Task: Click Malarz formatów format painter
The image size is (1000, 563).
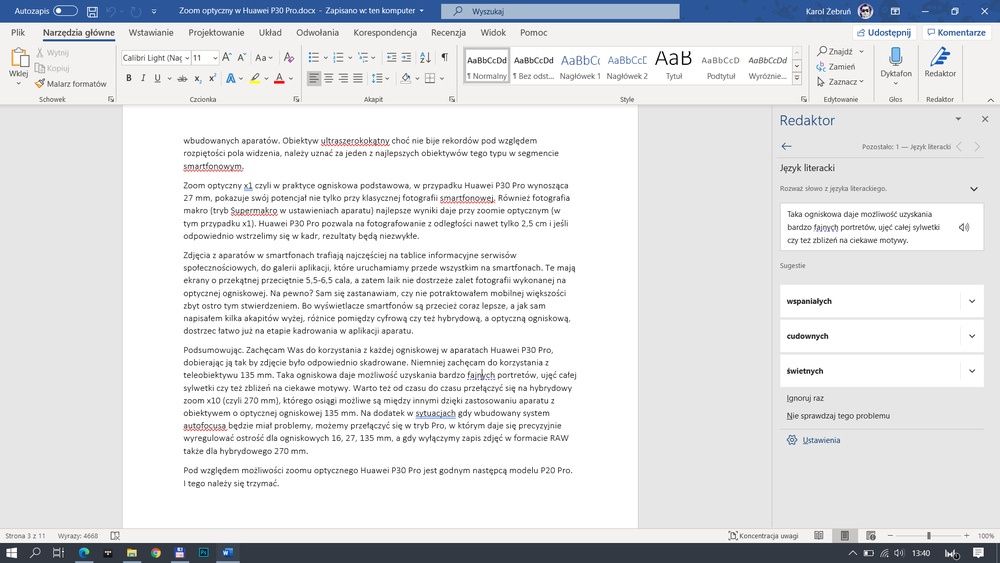Action: click(x=71, y=84)
